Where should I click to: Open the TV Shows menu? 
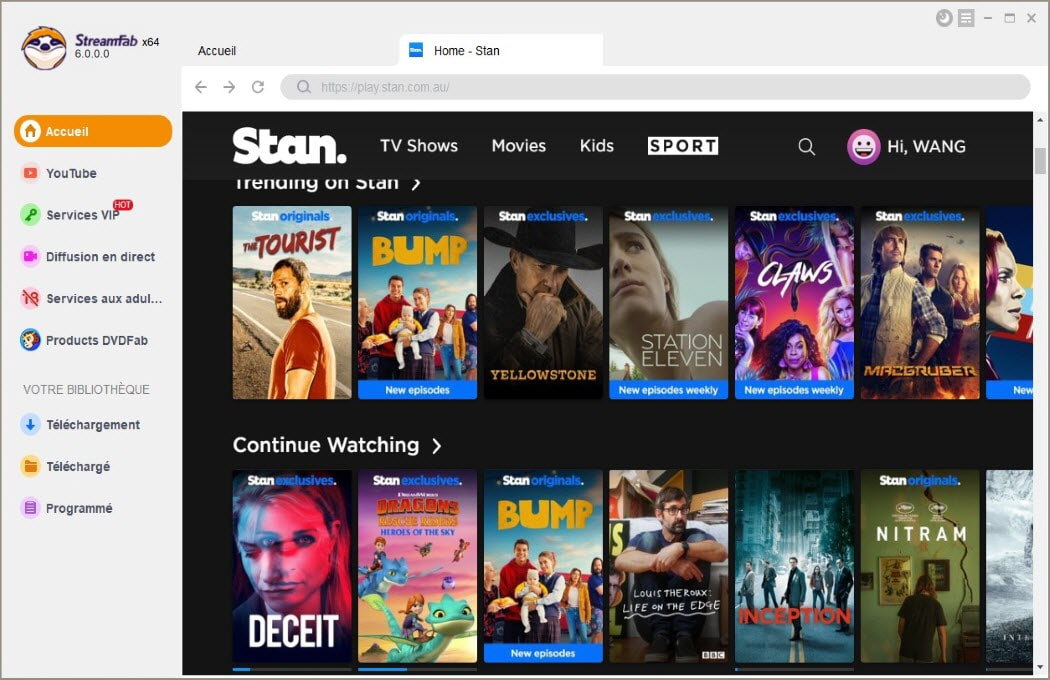click(x=419, y=146)
